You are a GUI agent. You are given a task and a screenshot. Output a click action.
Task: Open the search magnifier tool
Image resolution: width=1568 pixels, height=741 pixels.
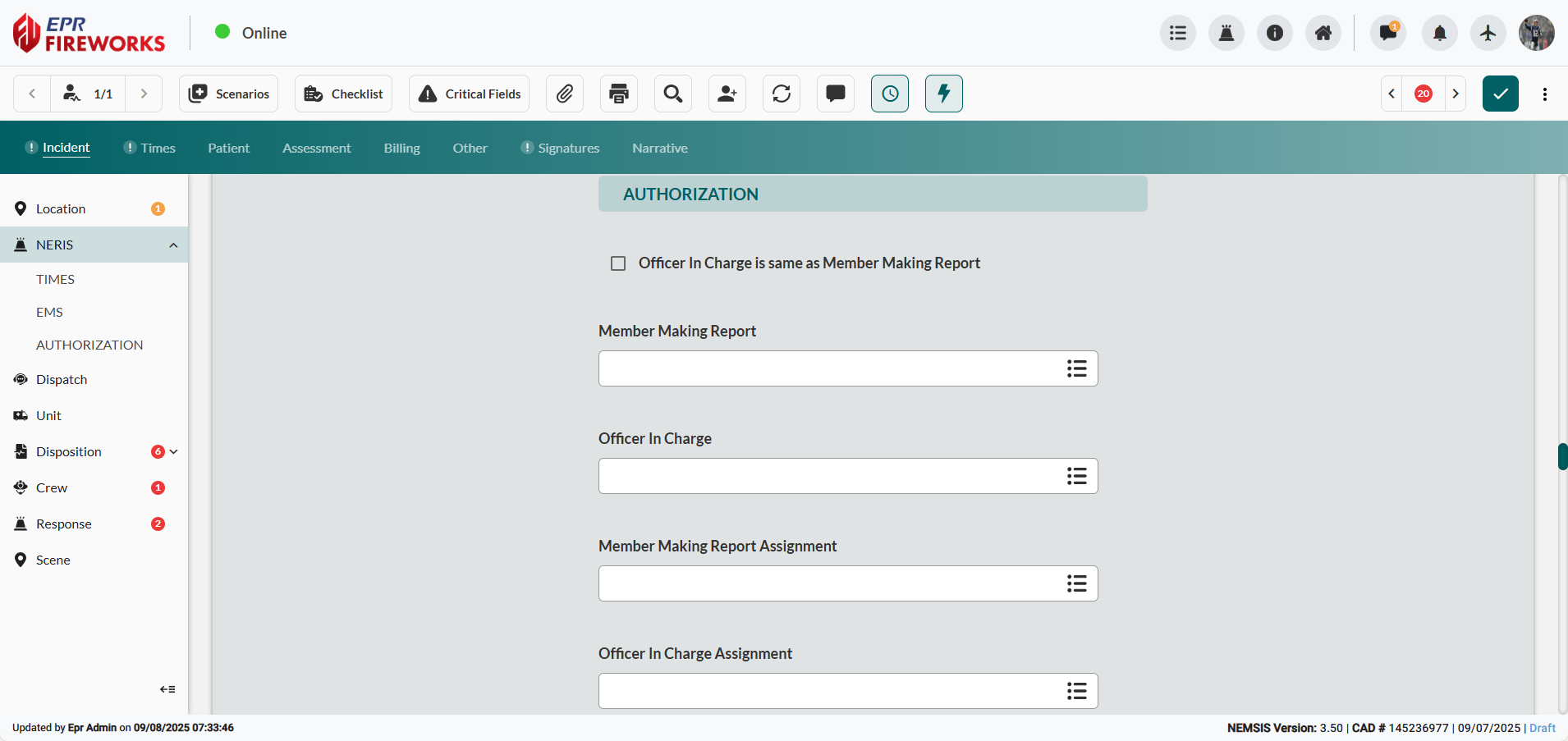click(673, 94)
